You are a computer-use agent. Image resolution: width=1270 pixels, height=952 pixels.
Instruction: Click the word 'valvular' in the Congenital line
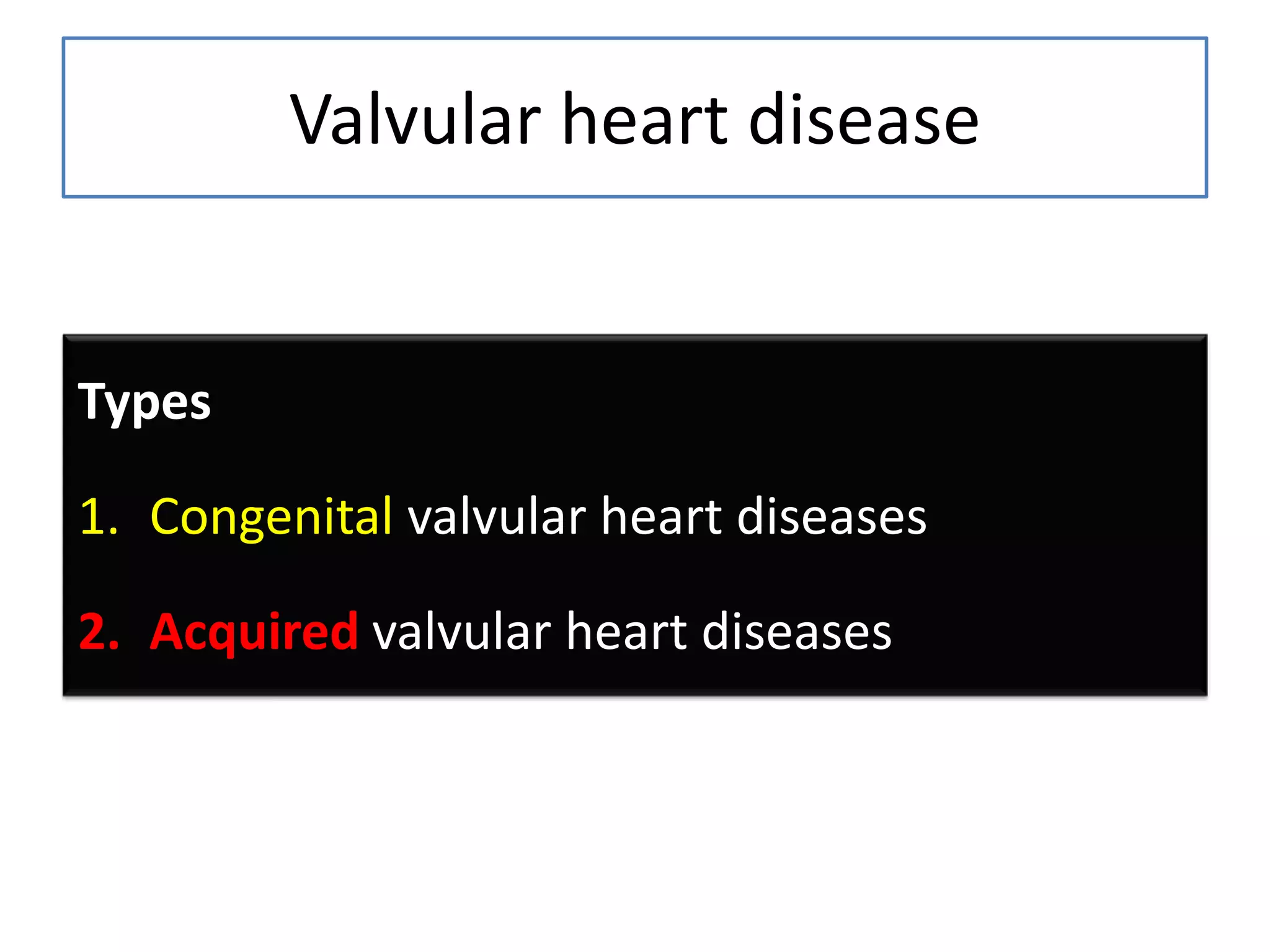497,516
